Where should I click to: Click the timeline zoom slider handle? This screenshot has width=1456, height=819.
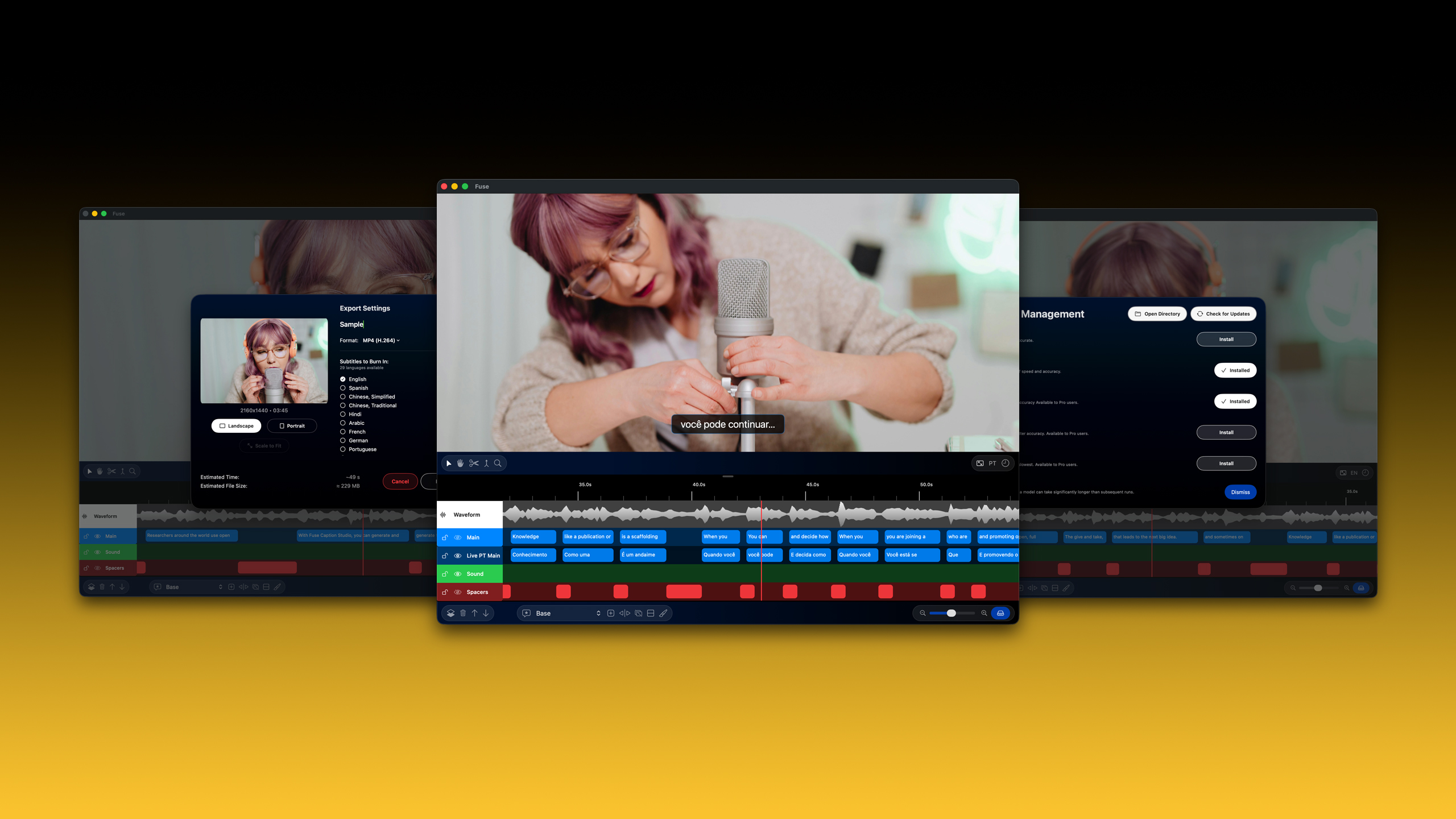[951, 613]
